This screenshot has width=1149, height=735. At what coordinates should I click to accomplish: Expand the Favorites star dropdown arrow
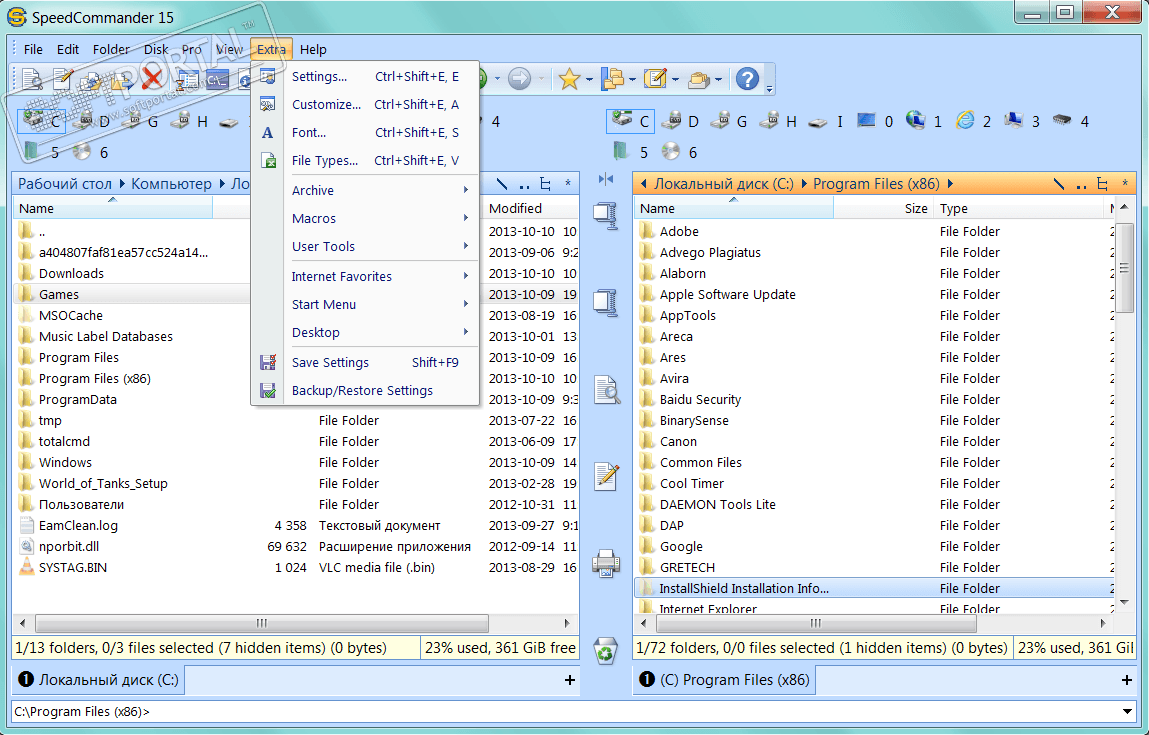point(588,79)
